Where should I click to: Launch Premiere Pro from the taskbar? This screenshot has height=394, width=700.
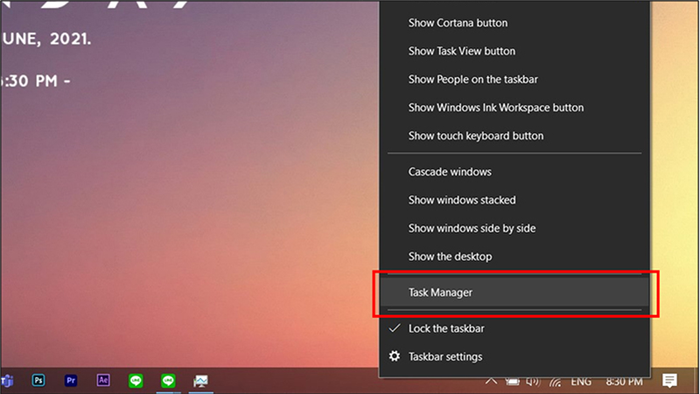(x=71, y=381)
